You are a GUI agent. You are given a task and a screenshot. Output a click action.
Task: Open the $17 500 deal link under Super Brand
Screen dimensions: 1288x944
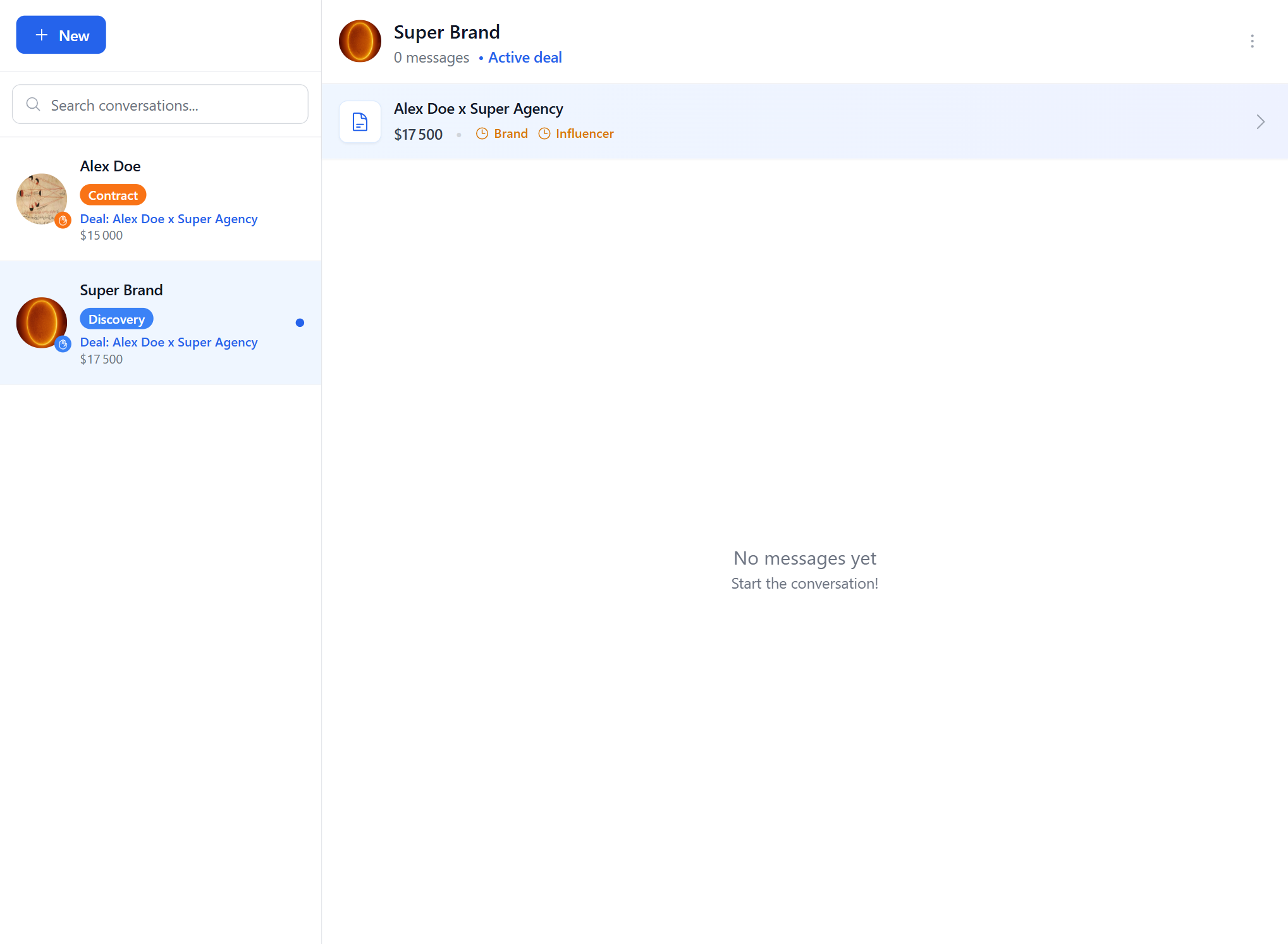(x=169, y=342)
